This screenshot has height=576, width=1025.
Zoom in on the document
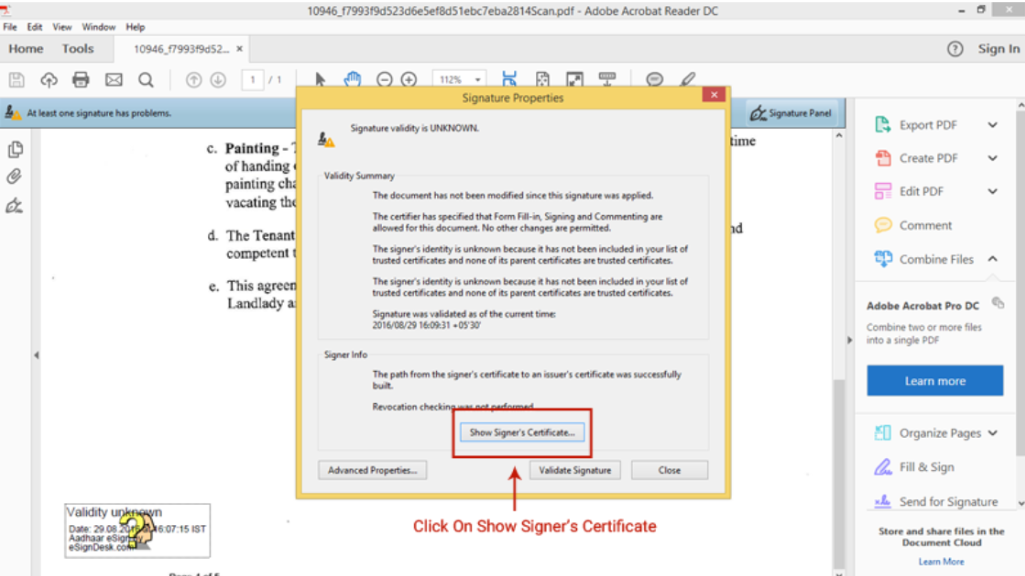tap(408, 80)
